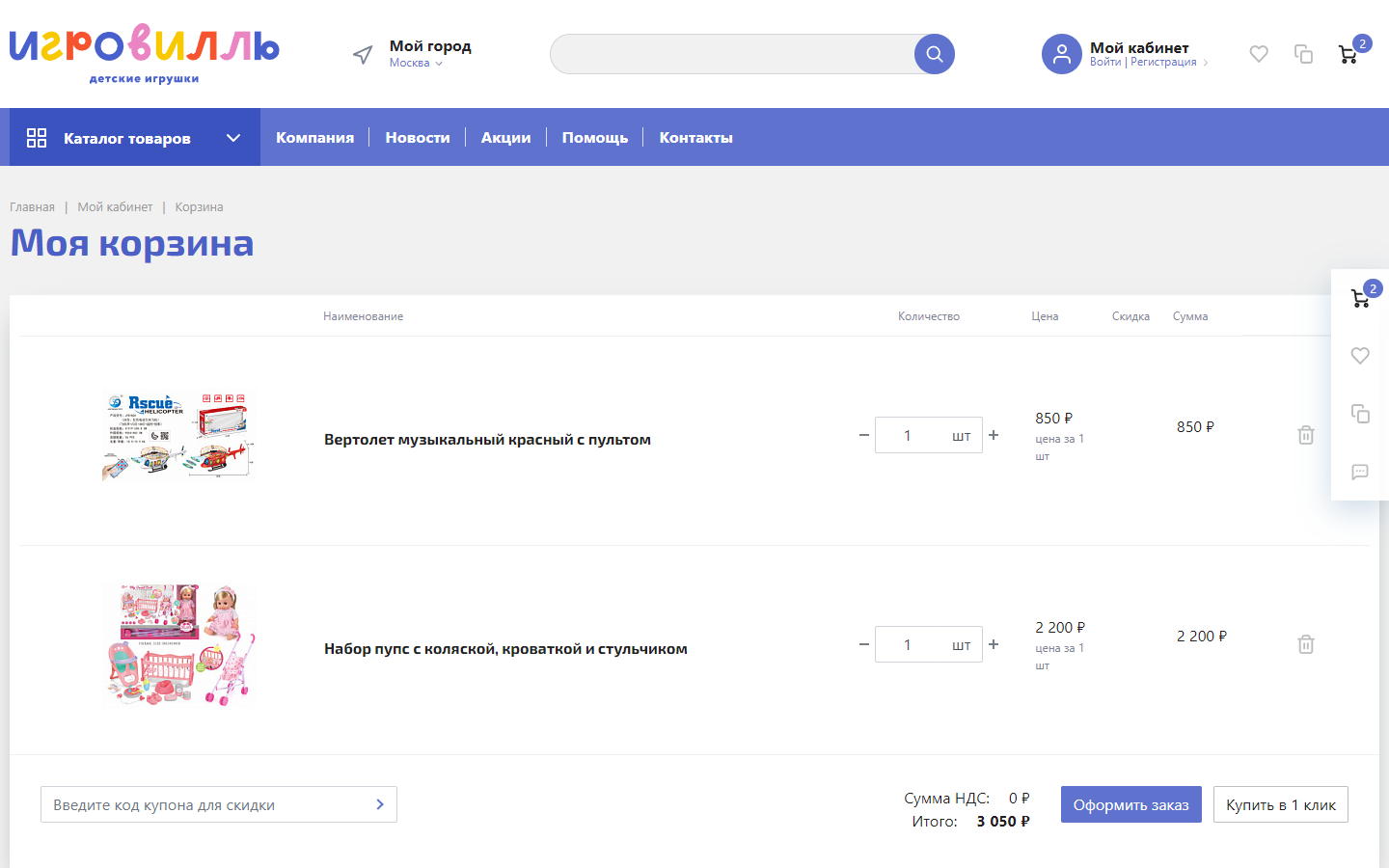
Task: Increase helicopter quantity with plus
Action: click(x=994, y=435)
